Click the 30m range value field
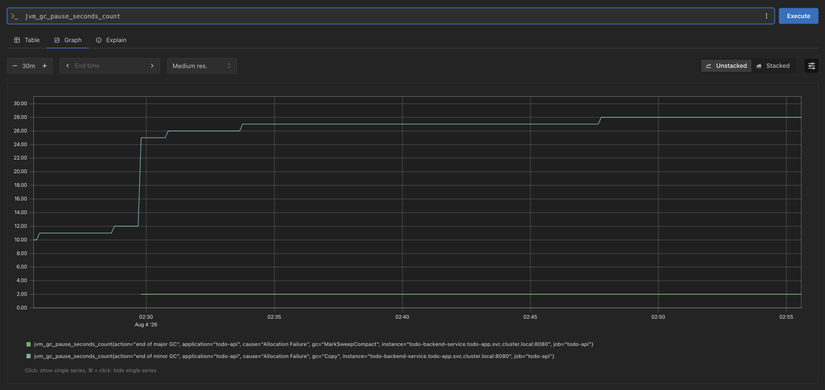Screen dimensions: 825x390 tap(29, 66)
